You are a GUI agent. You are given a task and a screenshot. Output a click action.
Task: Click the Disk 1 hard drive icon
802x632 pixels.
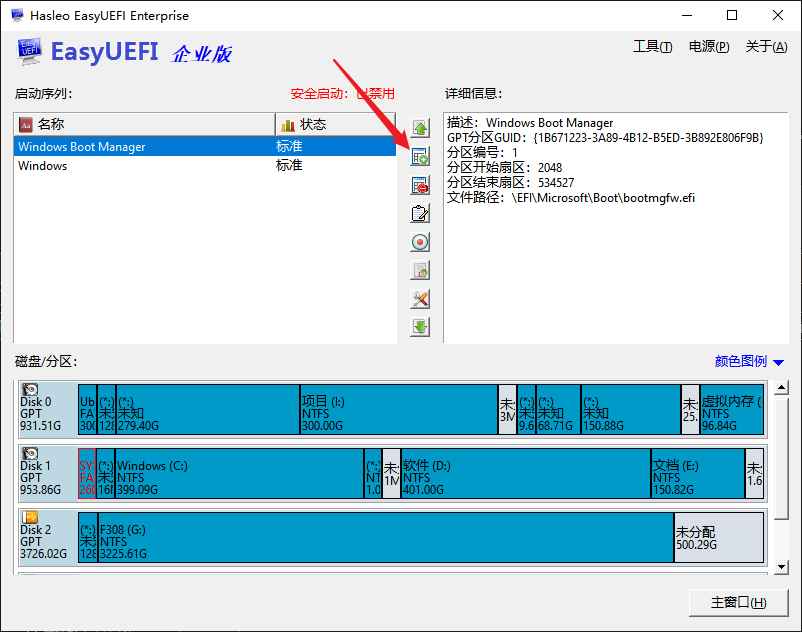click(x=30, y=454)
